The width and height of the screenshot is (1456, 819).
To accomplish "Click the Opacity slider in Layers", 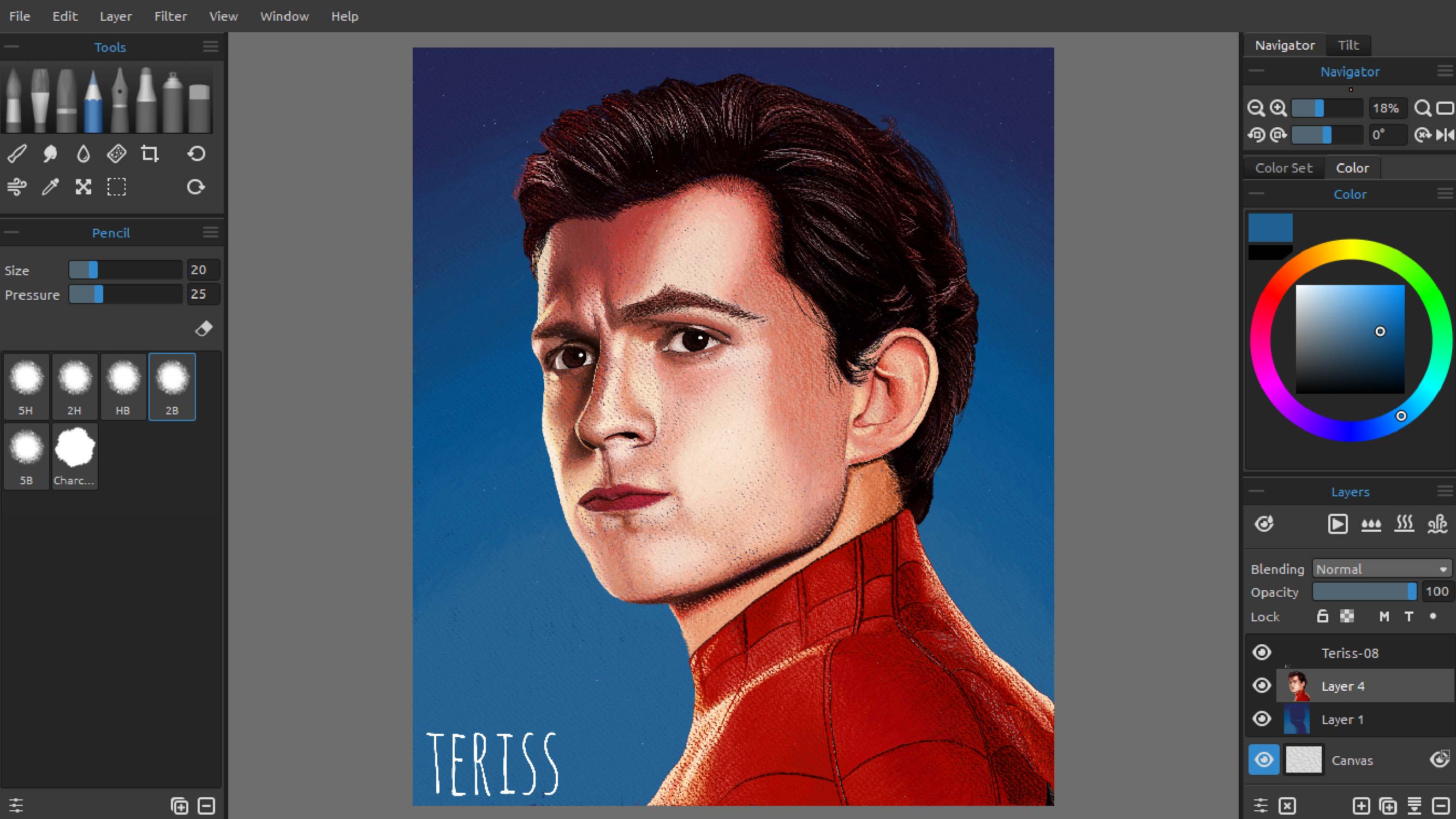I will click(1364, 592).
